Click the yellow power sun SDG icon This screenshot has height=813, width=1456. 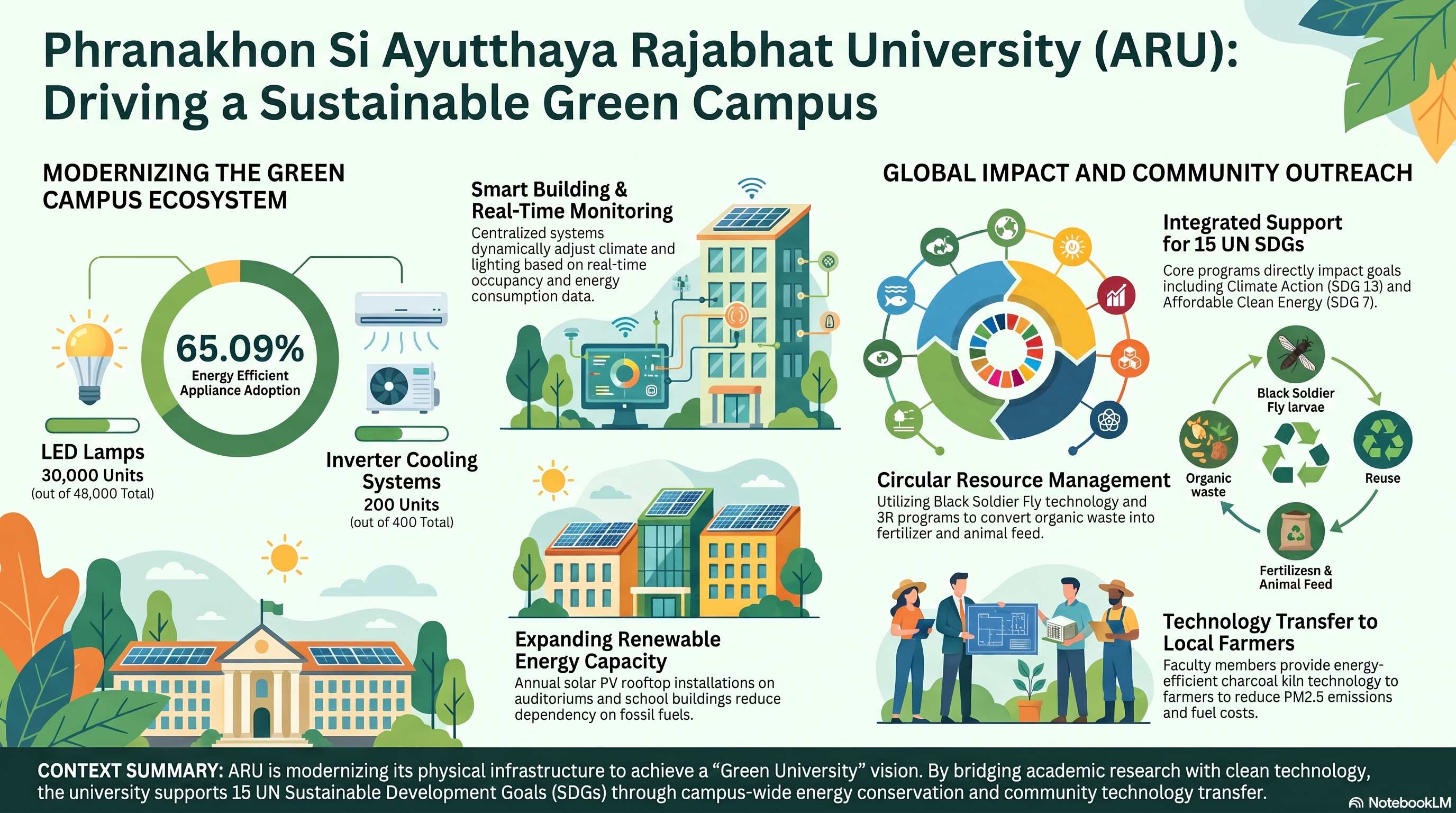click(1072, 247)
